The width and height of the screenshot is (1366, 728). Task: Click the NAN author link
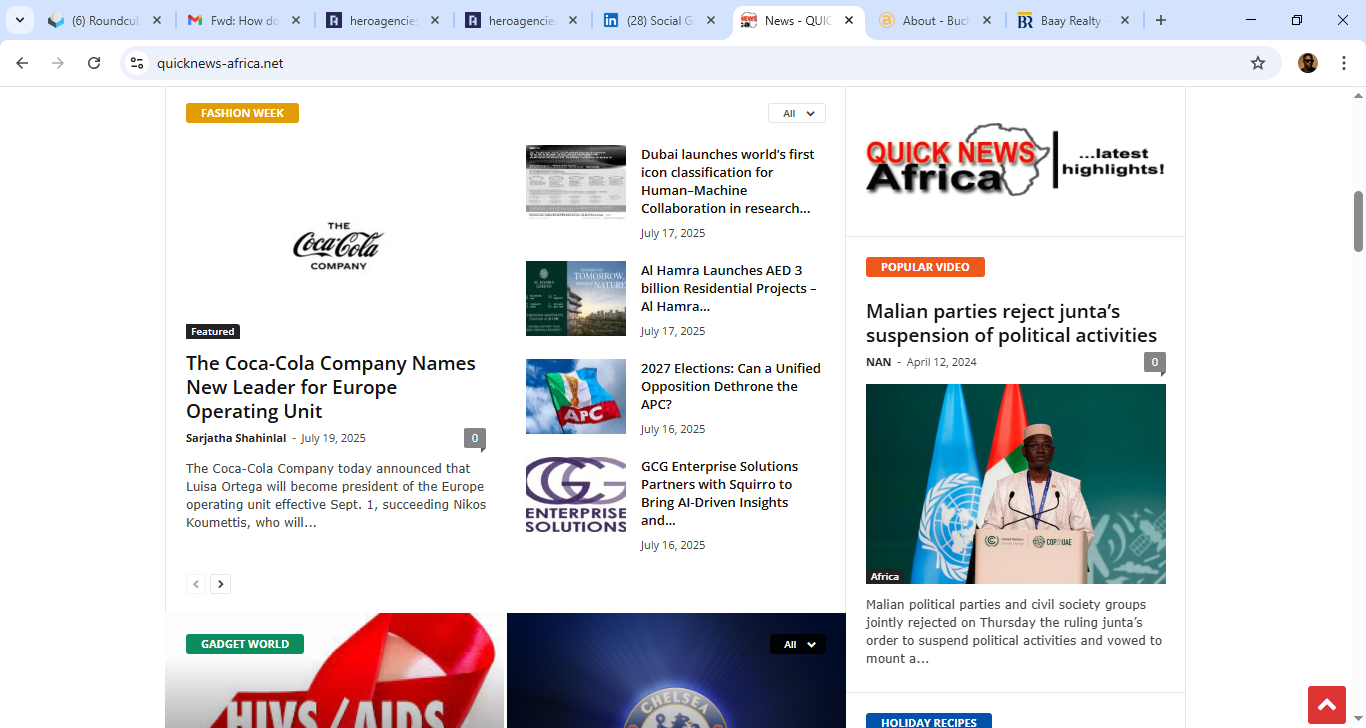pyautogui.click(x=878, y=362)
